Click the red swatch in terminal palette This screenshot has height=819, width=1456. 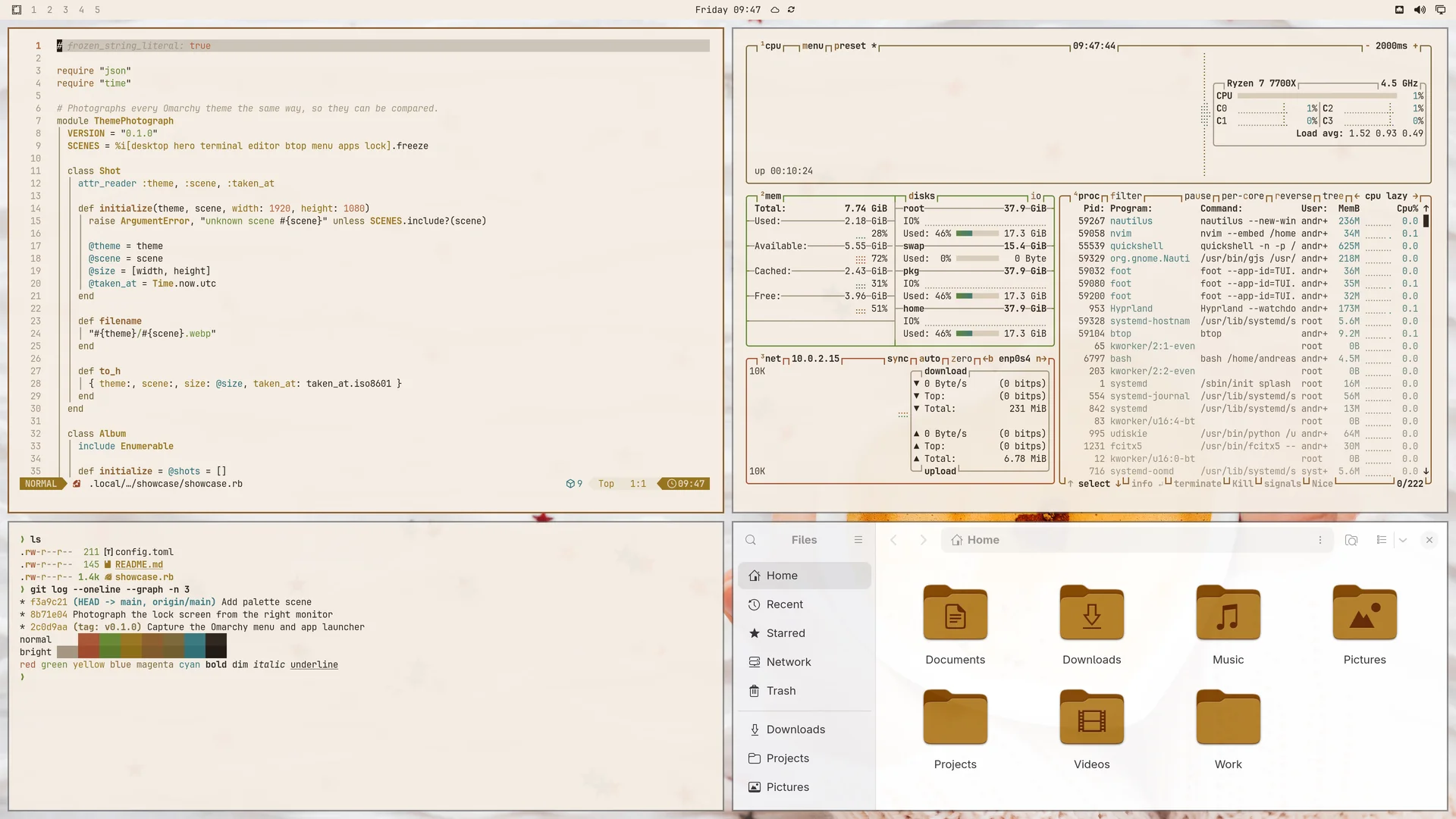89,646
